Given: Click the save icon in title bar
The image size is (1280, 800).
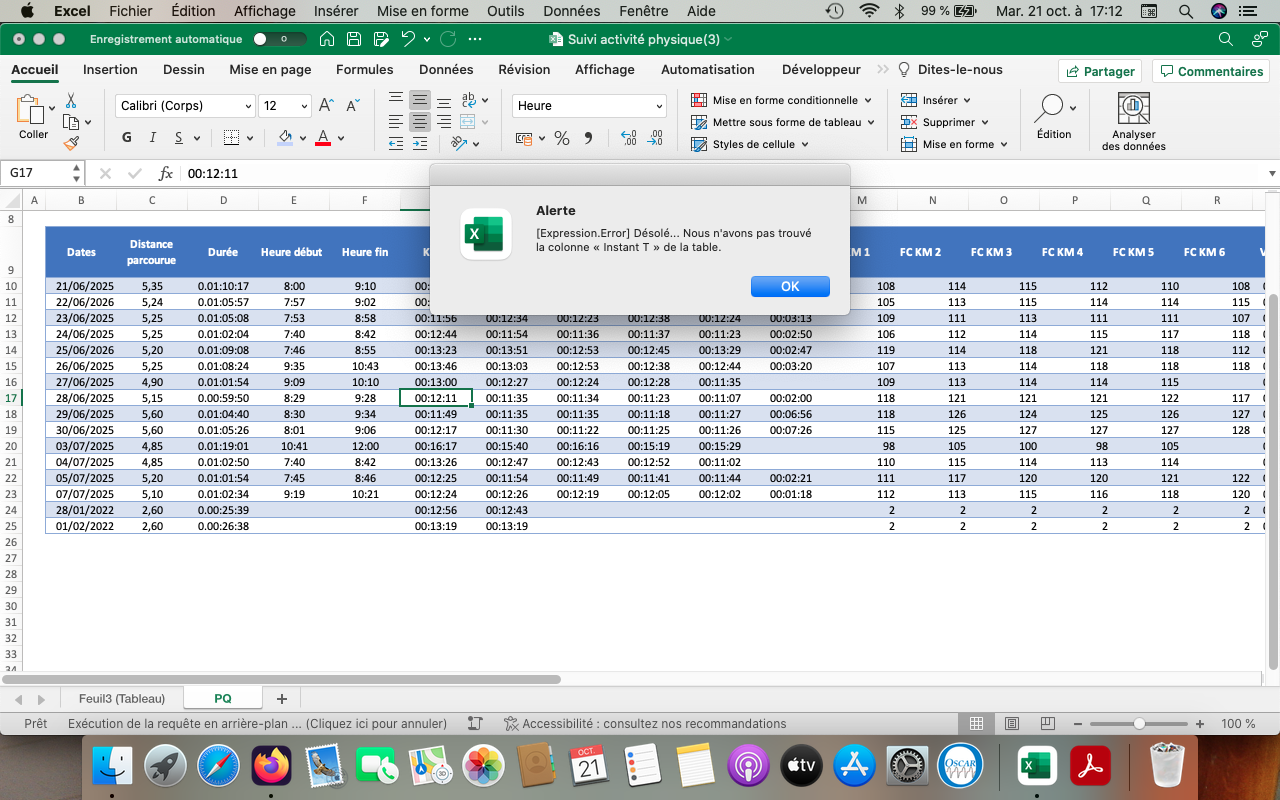Looking at the screenshot, I should (x=354, y=39).
